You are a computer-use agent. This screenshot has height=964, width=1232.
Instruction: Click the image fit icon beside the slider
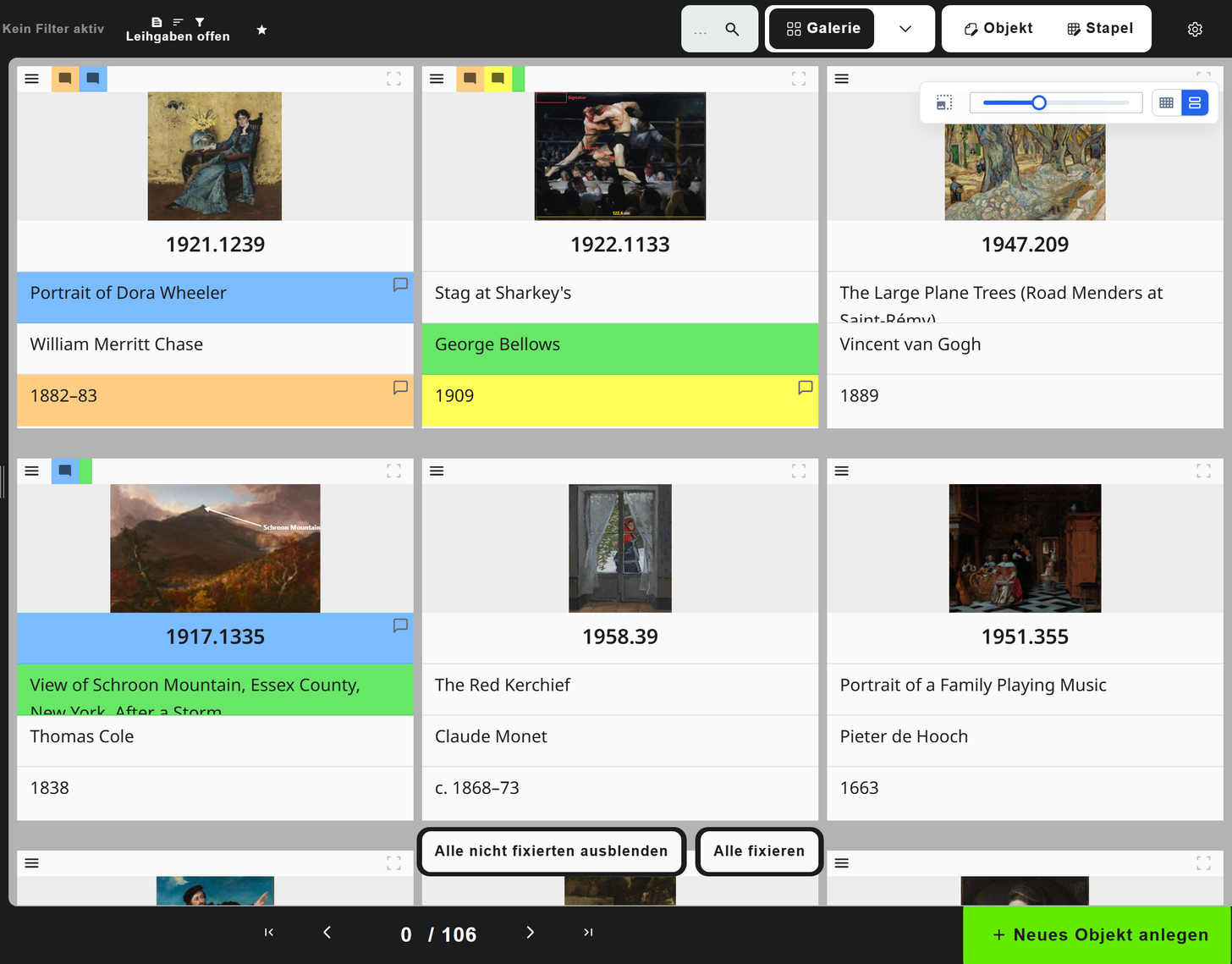tap(944, 102)
